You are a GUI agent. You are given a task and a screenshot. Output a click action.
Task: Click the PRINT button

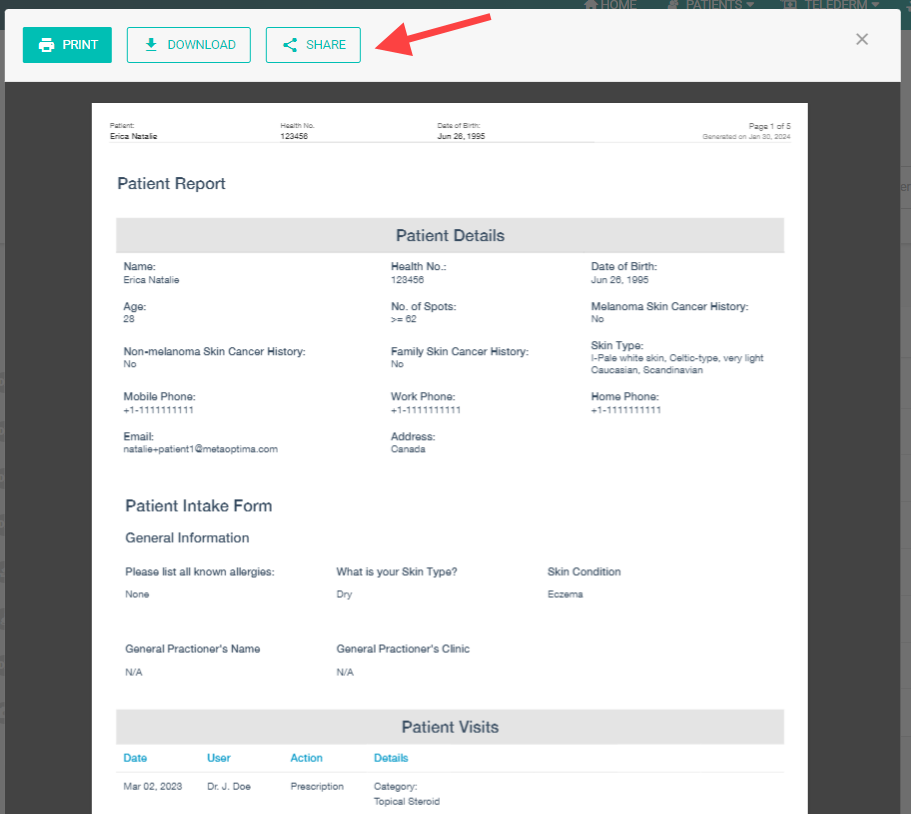(x=67, y=45)
